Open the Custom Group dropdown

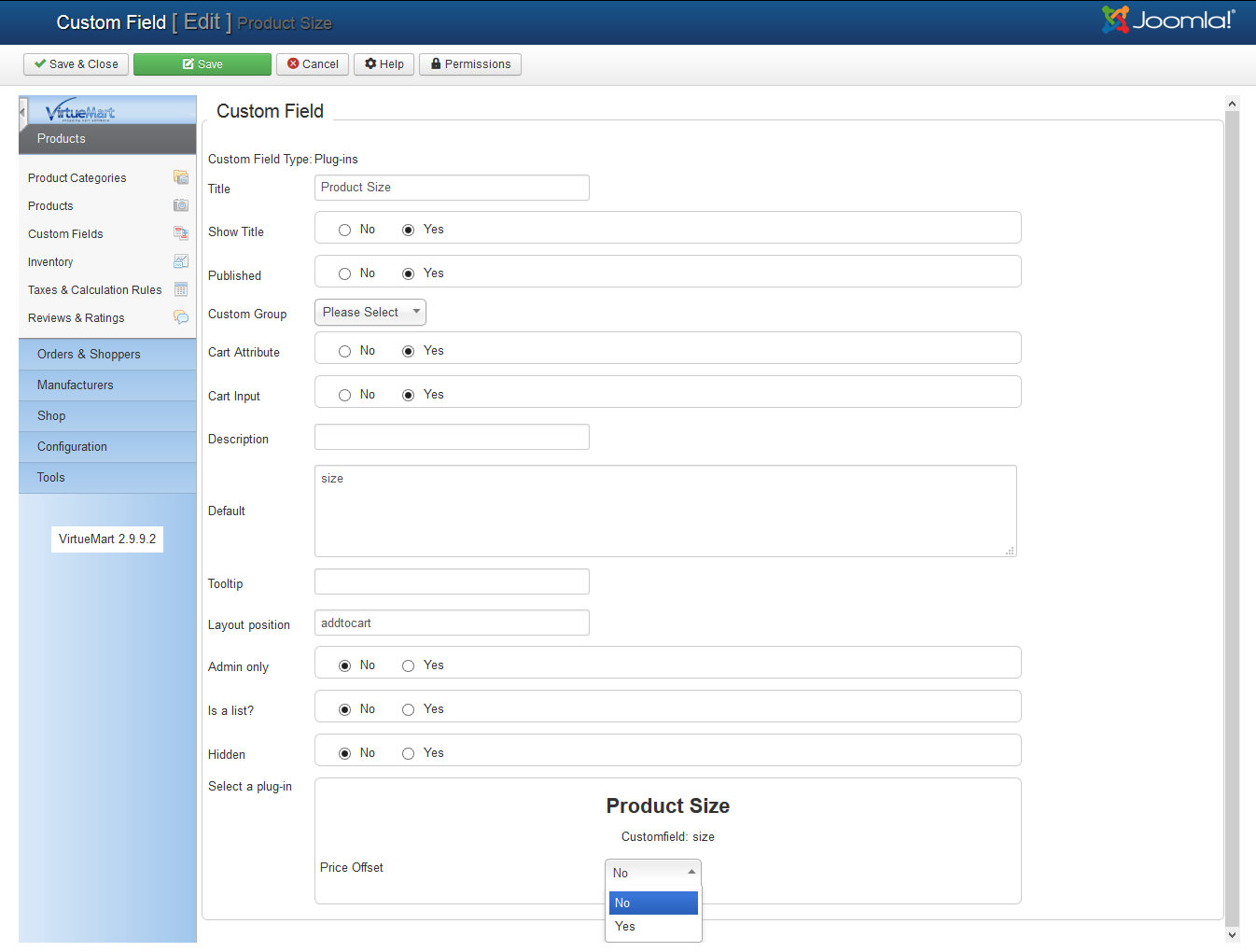[370, 313]
